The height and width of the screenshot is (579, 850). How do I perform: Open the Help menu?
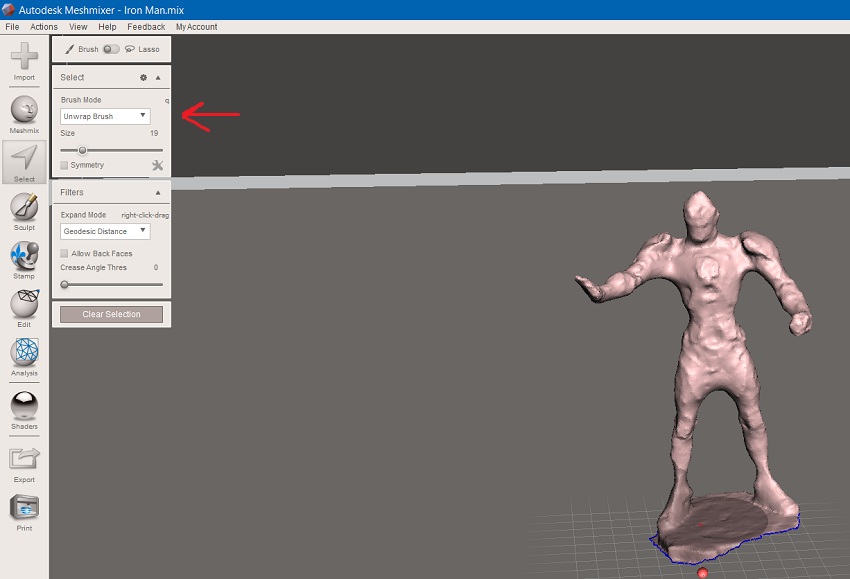pos(107,27)
